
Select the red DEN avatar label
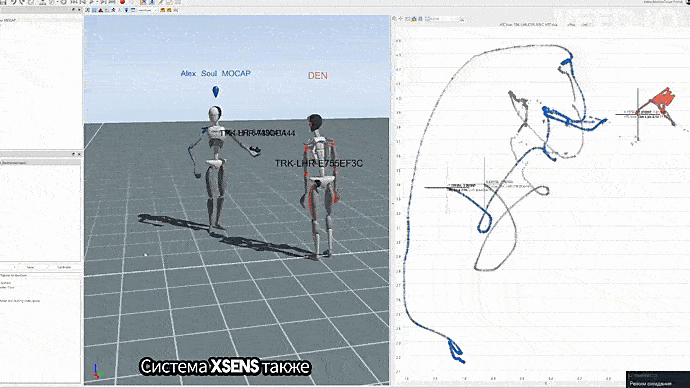coord(317,76)
